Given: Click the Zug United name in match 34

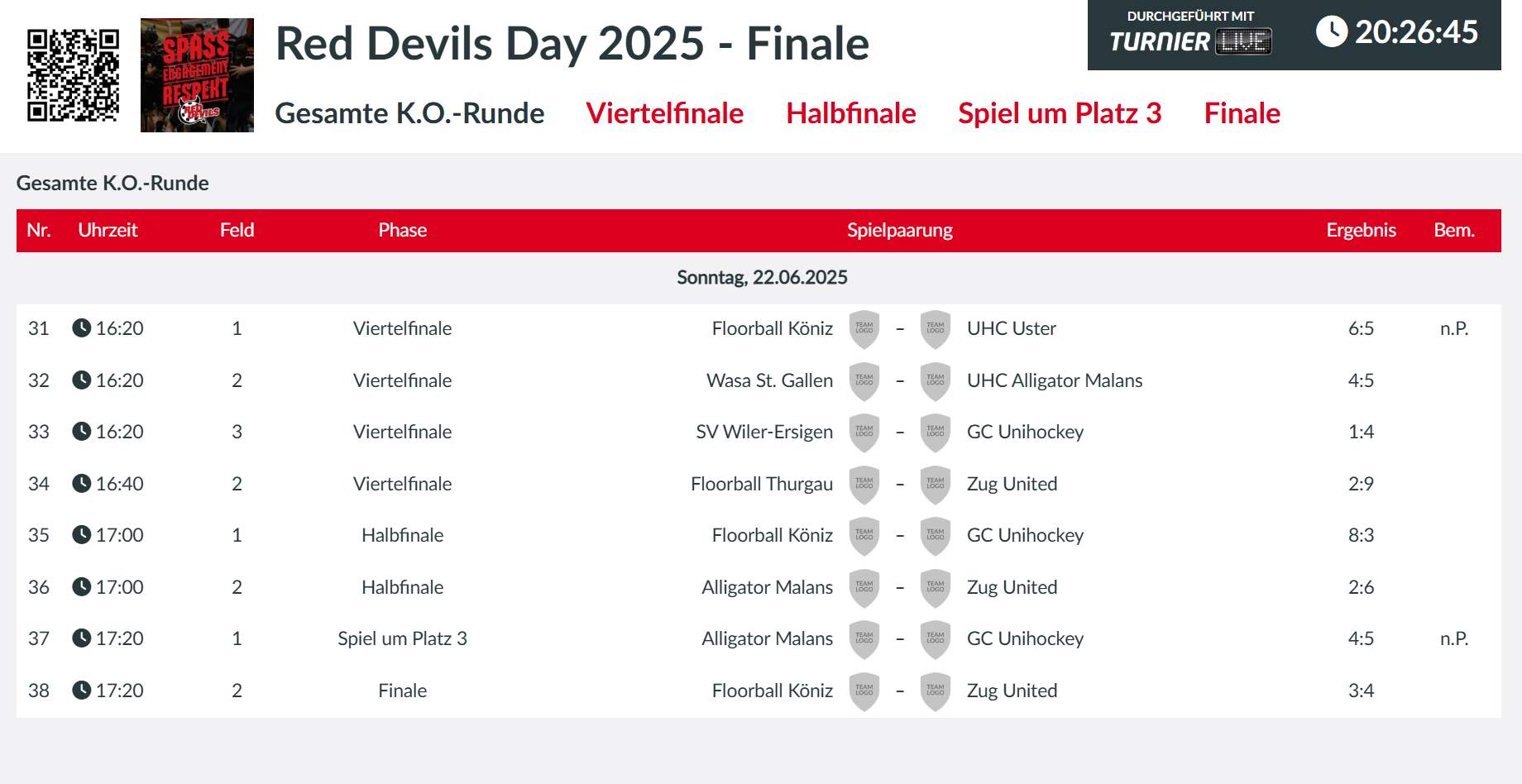Looking at the screenshot, I should (x=1012, y=484).
